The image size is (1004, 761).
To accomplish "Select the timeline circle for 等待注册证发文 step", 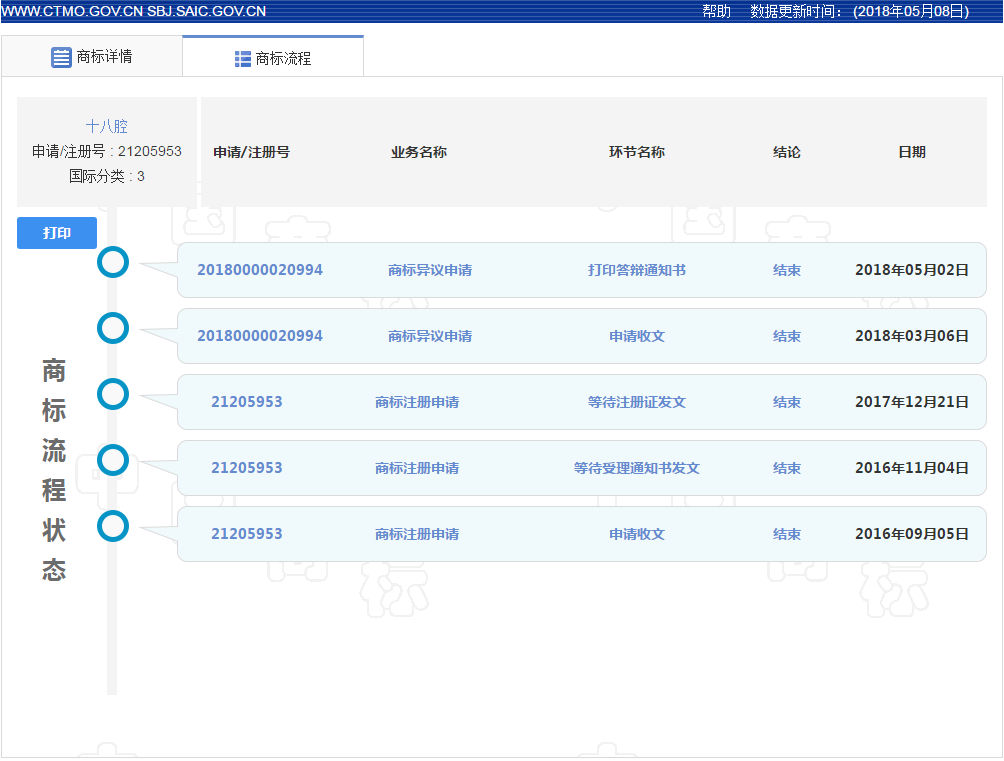I will [113, 394].
